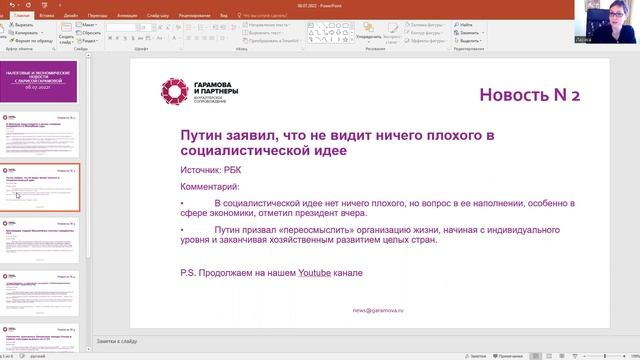
Task: Create a new slide with Создать слайд
Action: click(x=66, y=33)
